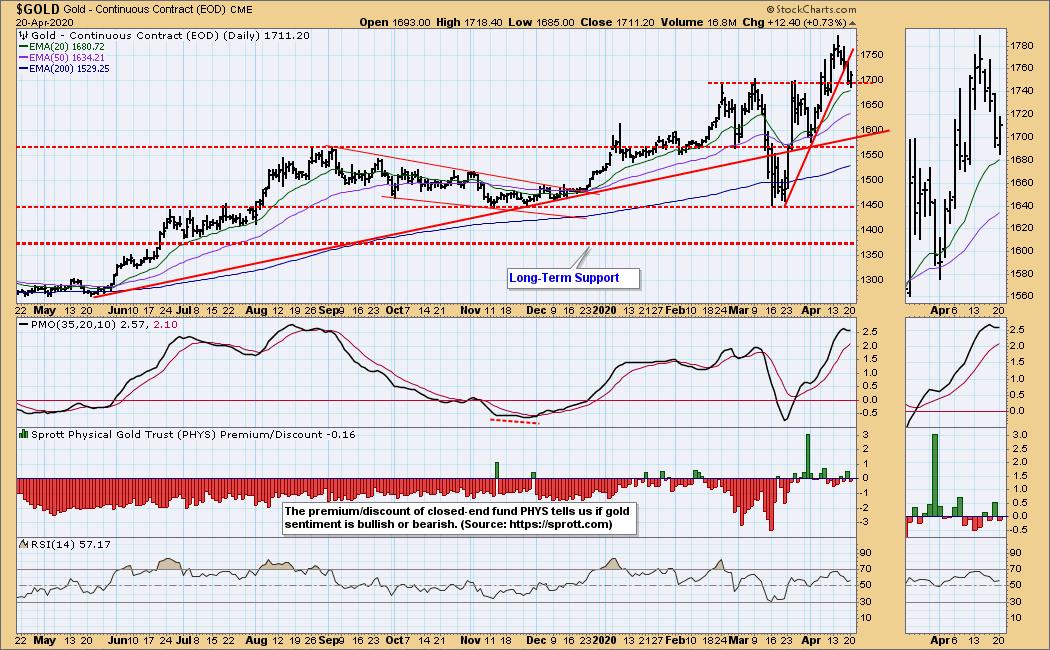Click the EMA(50) 1634.21 legend text

[x=66, y=58]
